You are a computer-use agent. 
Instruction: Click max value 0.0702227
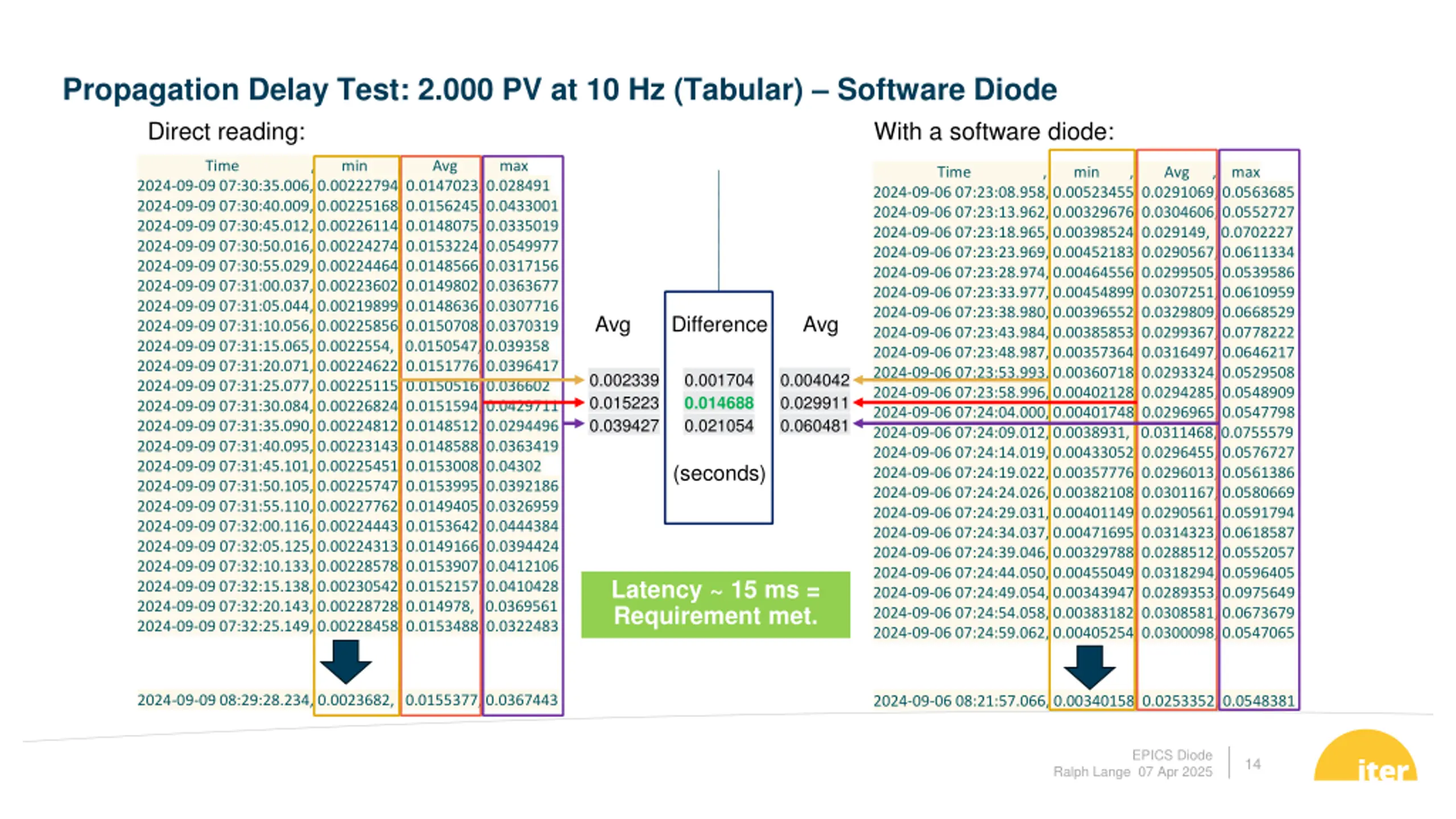pos(1258,232)
